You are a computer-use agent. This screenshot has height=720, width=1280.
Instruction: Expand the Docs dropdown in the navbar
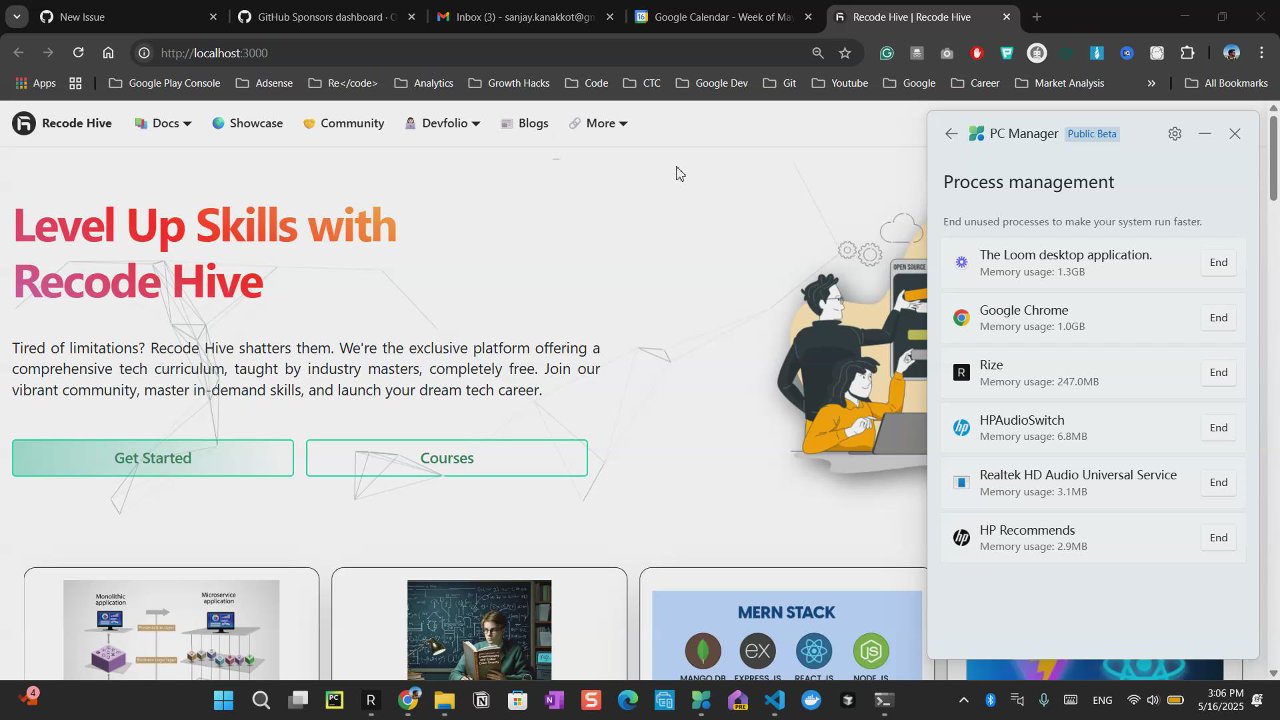click(x=163, y=123)
